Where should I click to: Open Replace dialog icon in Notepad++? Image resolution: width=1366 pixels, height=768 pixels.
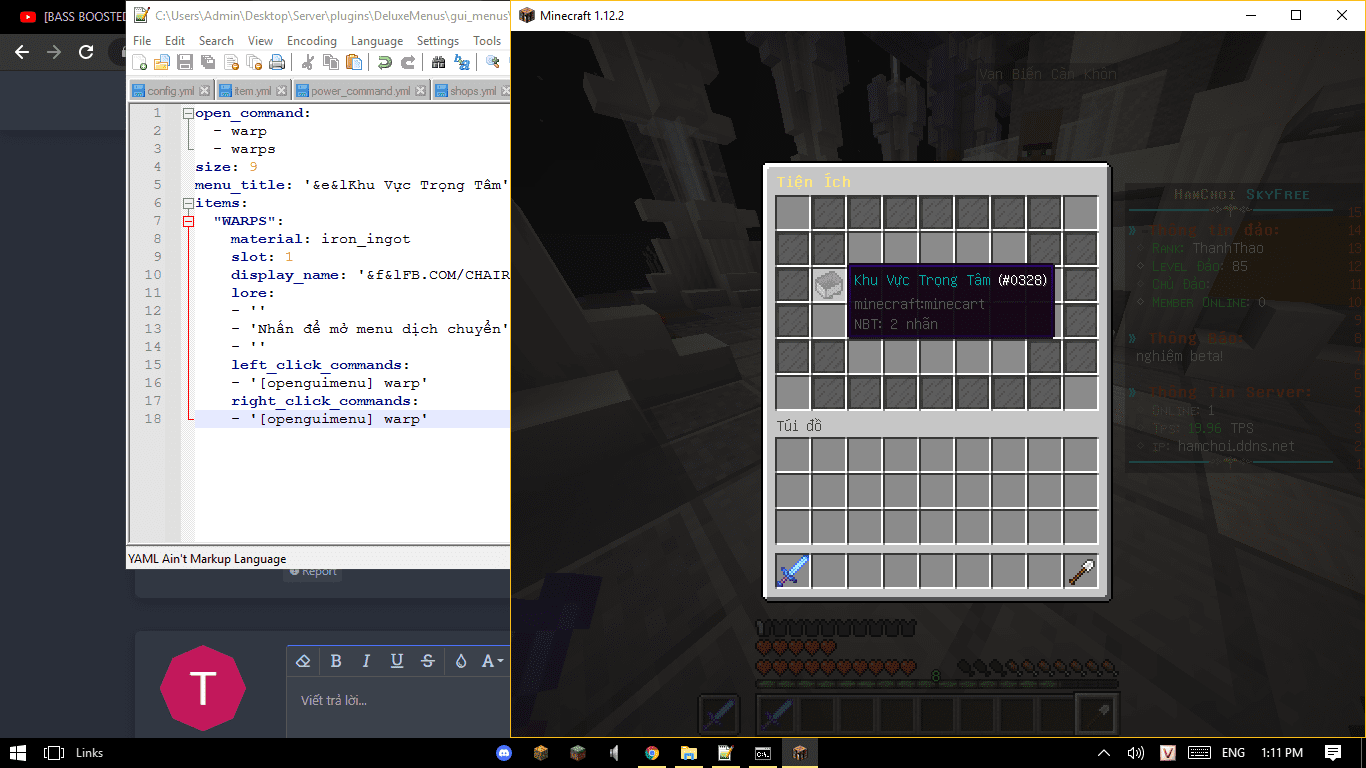[x=462, y=63]
